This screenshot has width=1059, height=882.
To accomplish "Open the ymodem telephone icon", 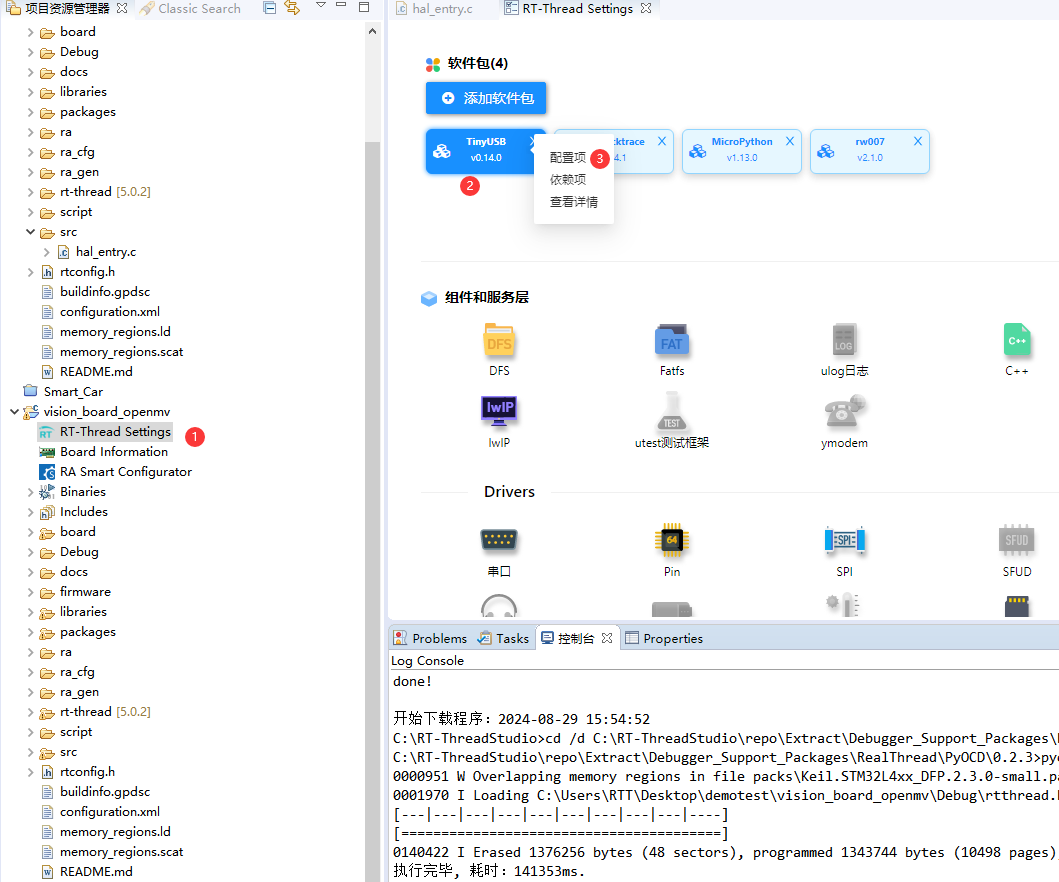I will click(x=844, y=412).
